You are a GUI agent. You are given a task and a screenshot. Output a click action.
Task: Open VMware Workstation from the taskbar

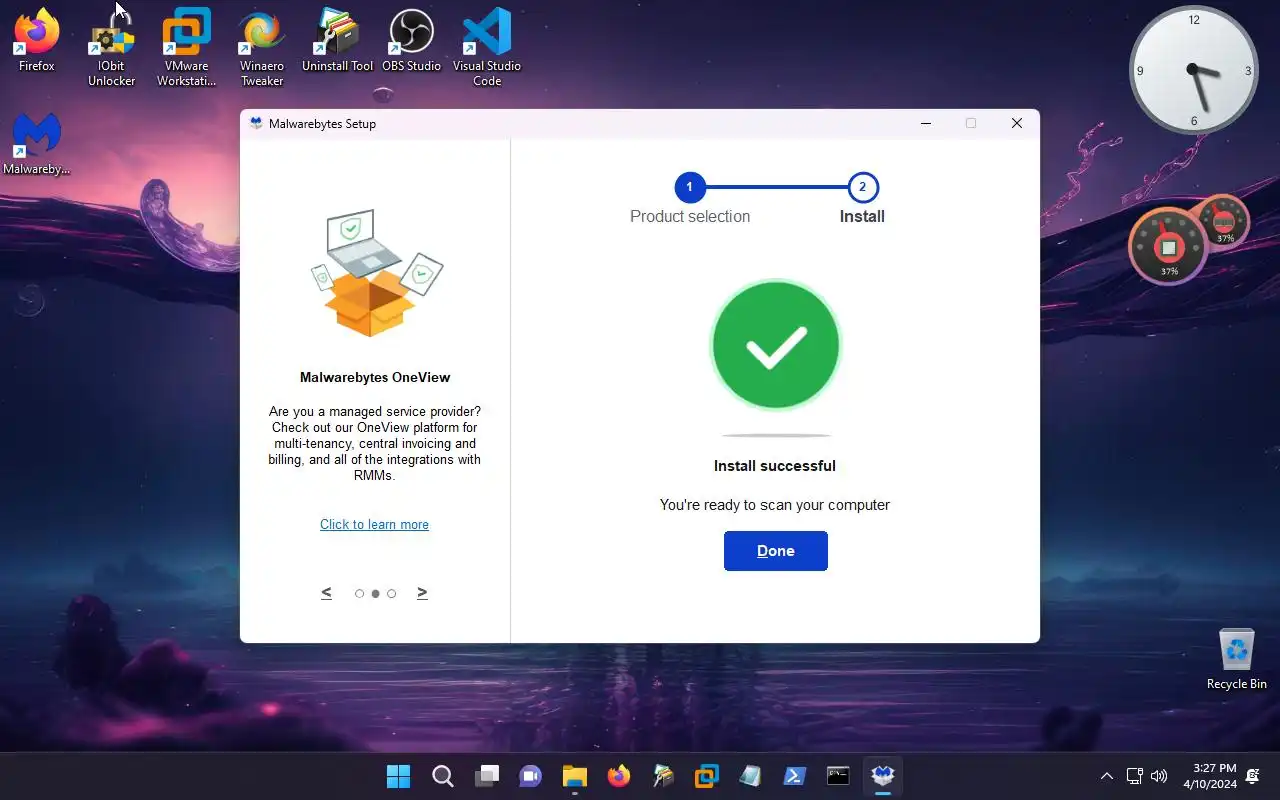click(707, 776)
